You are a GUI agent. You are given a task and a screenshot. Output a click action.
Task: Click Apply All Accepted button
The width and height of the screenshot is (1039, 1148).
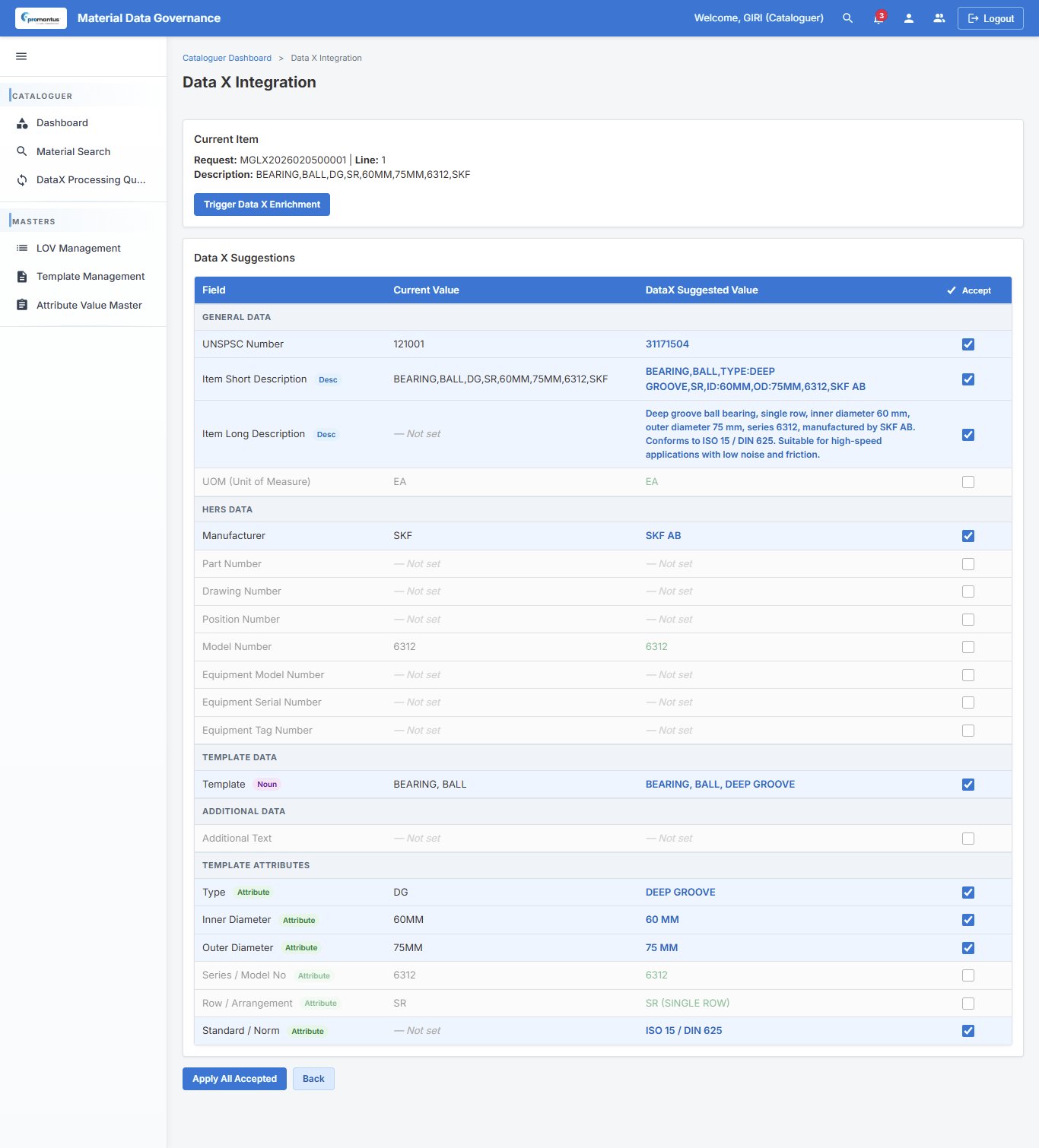coord(234,1079)
